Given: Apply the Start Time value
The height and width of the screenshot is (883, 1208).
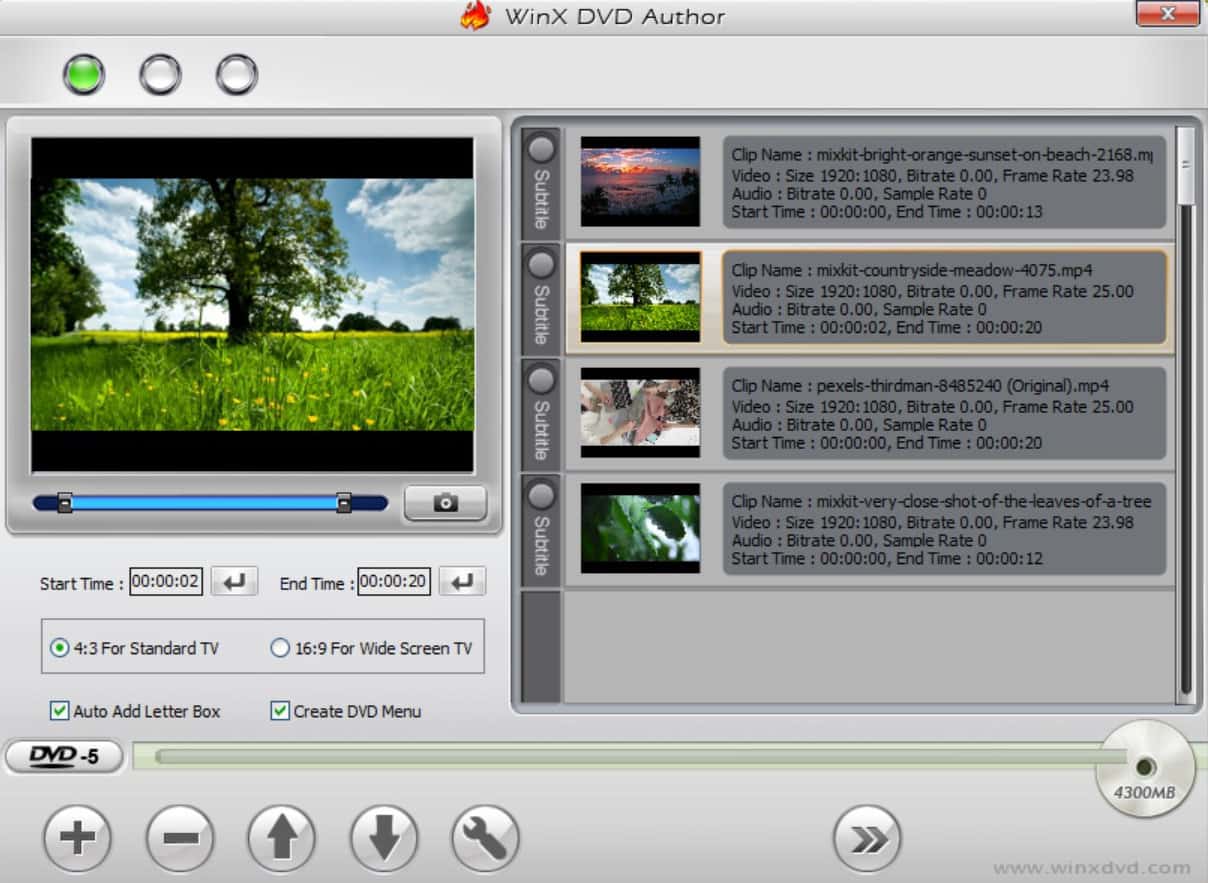Looking at the screenshot, I should pyautogui.click(x=234, y=581).
